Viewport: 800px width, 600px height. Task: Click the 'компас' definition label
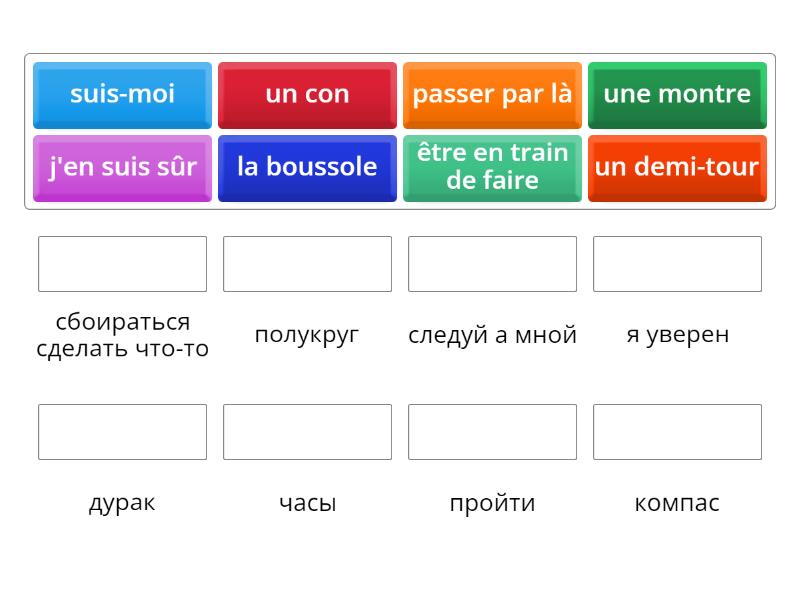(677, 502)
